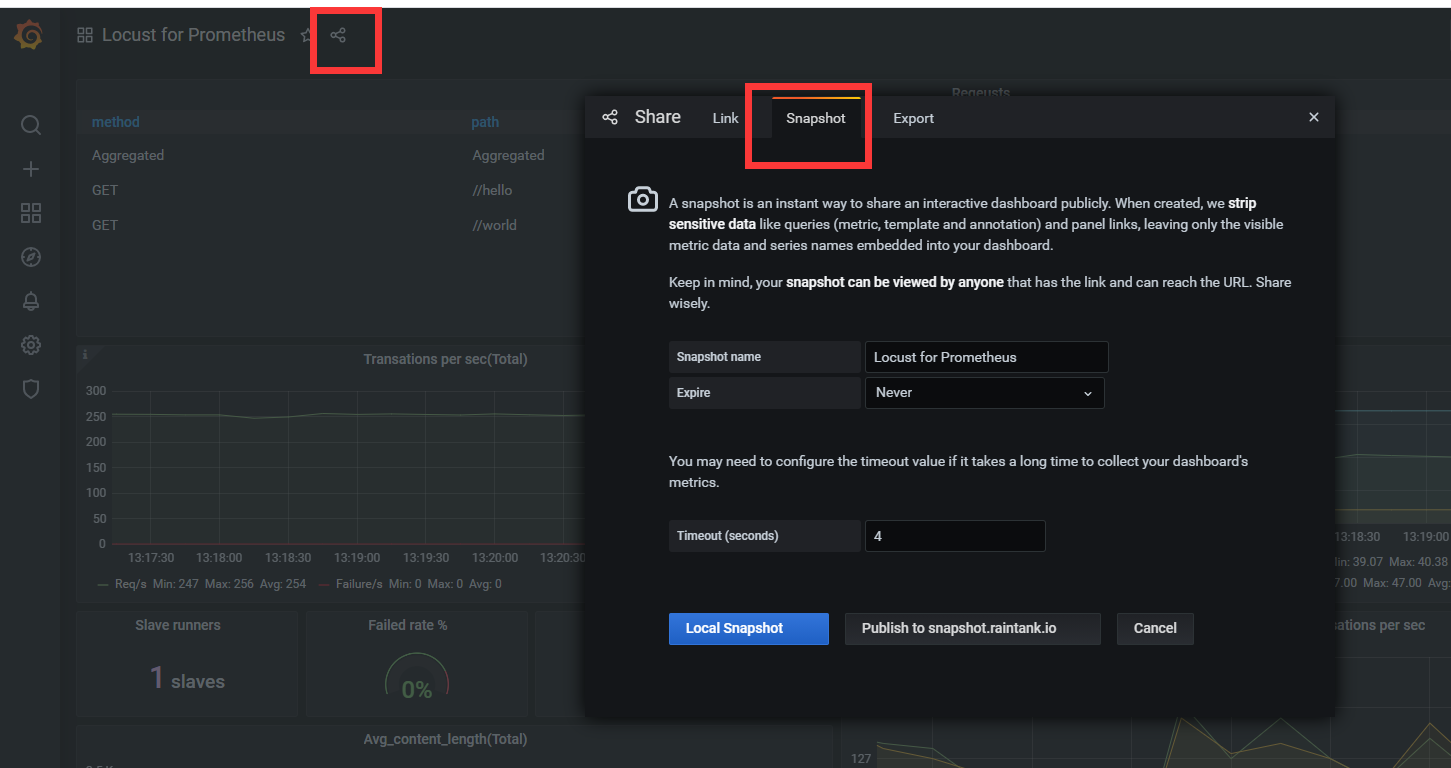
Task: Sort by the path column header
Action: pos(485,122)
